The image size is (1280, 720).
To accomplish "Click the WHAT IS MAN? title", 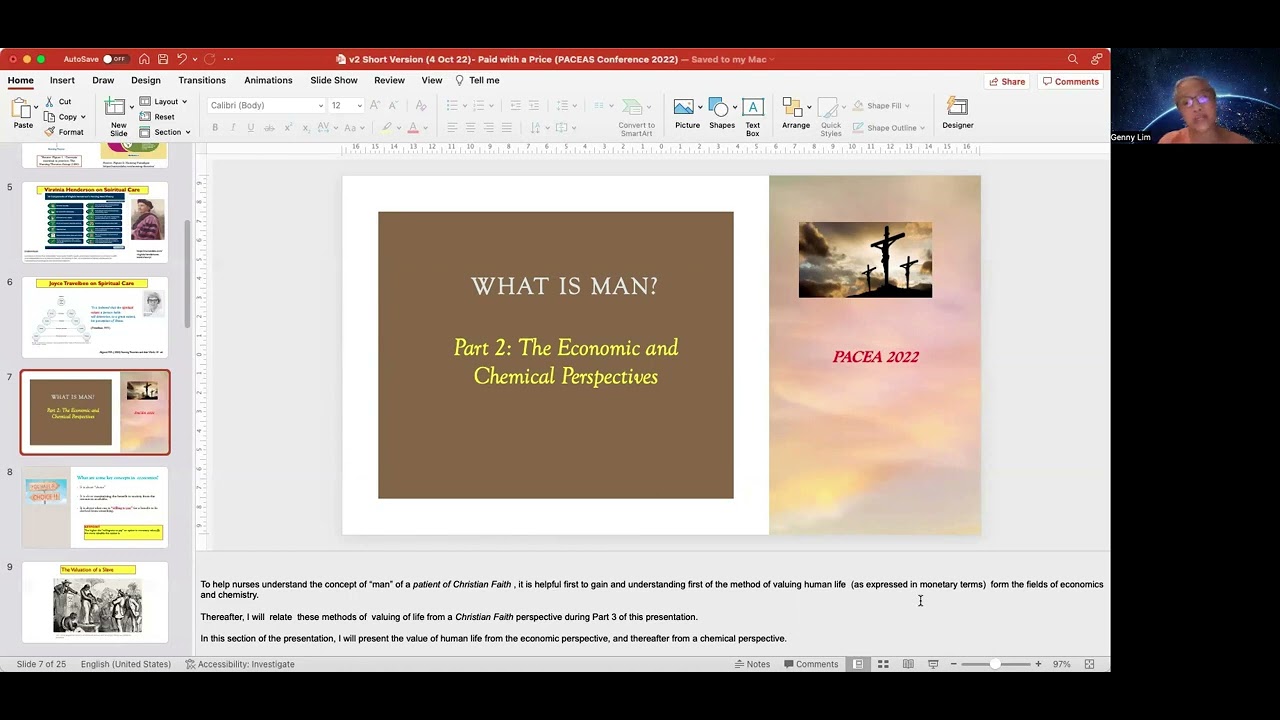I will 564,286.
